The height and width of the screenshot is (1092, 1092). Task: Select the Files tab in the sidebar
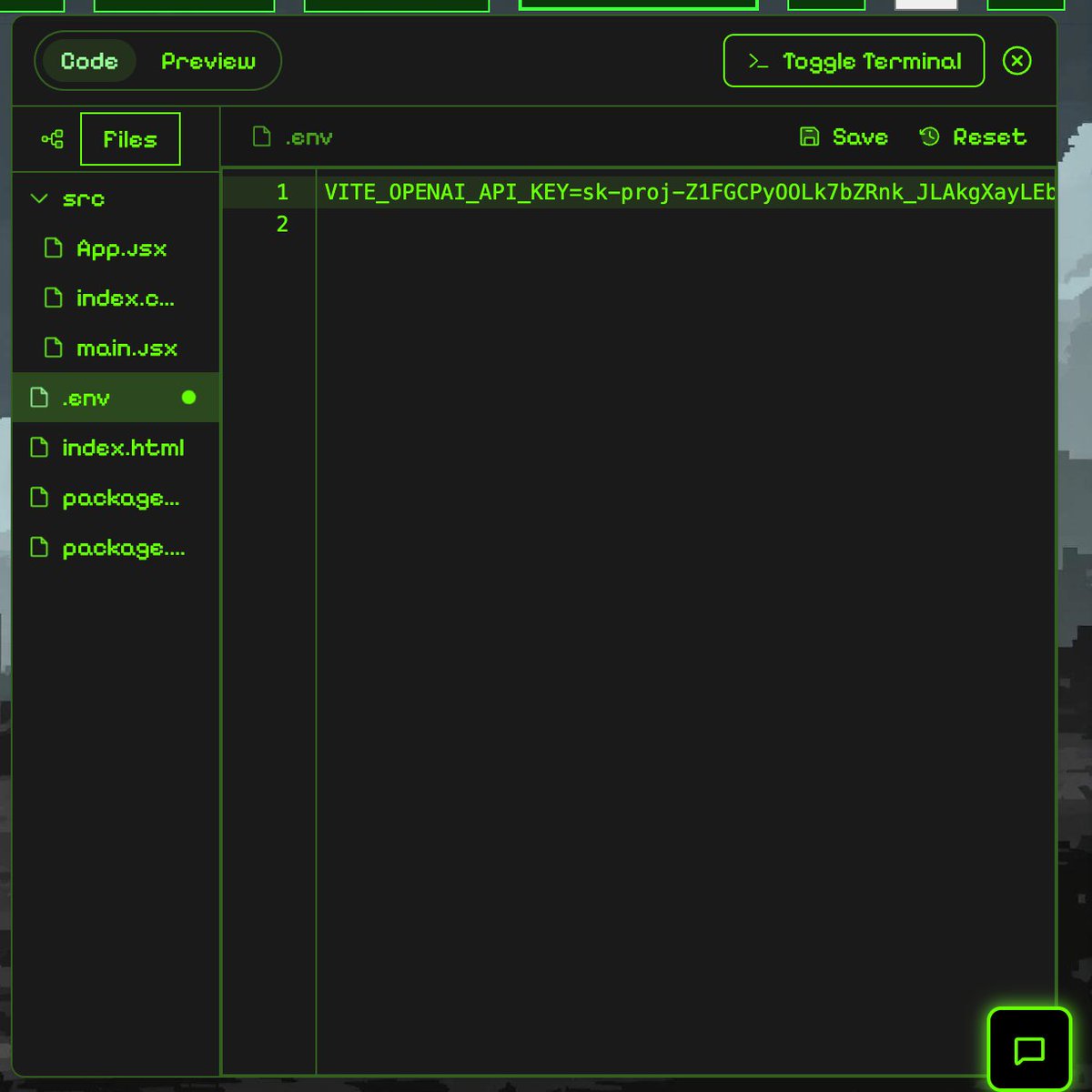tap(130, 139)
